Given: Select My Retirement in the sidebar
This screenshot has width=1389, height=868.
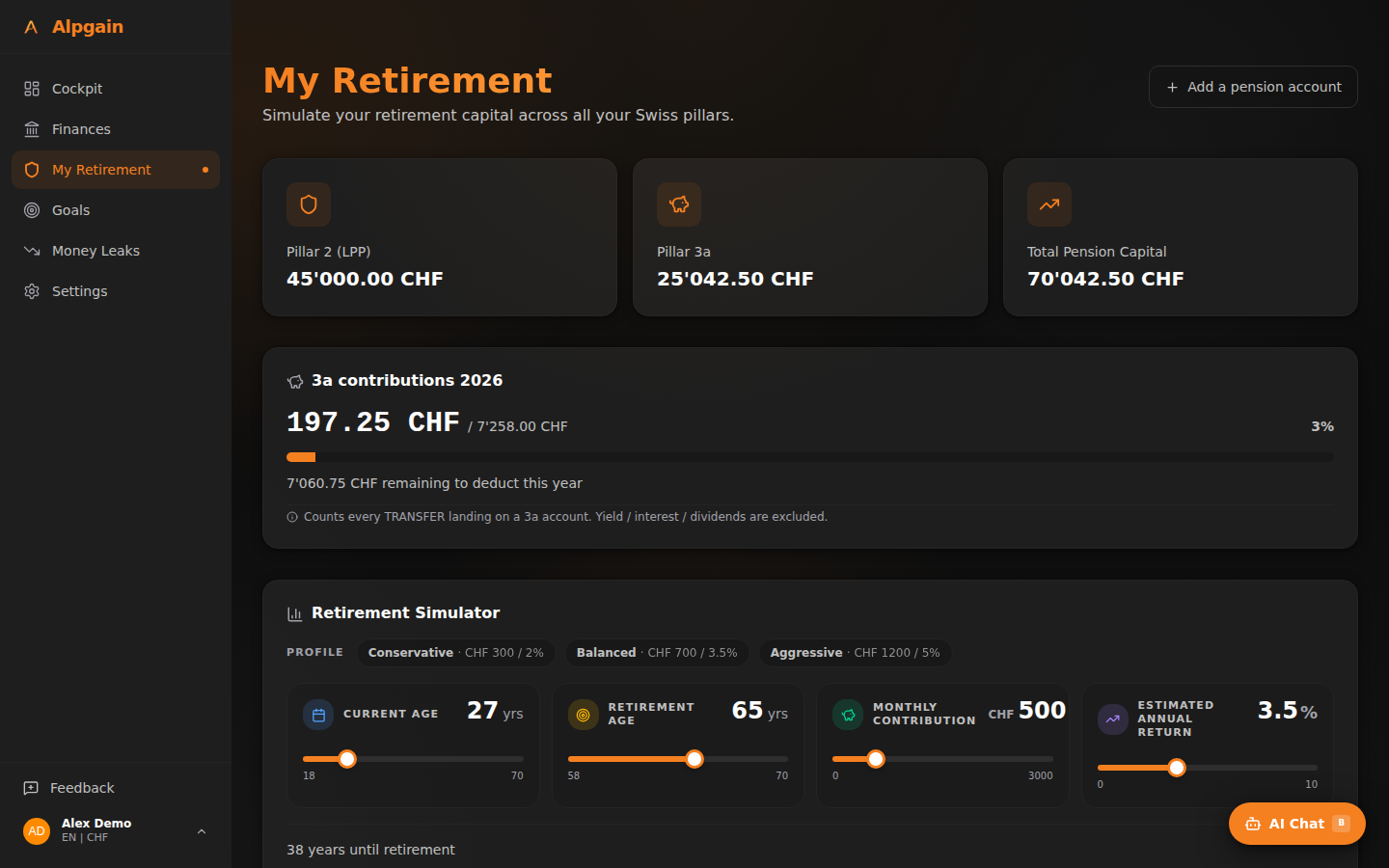Looking at the screenshot, I should tap(116, 170).
